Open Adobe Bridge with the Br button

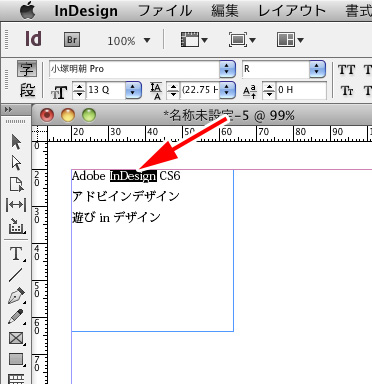72,40
